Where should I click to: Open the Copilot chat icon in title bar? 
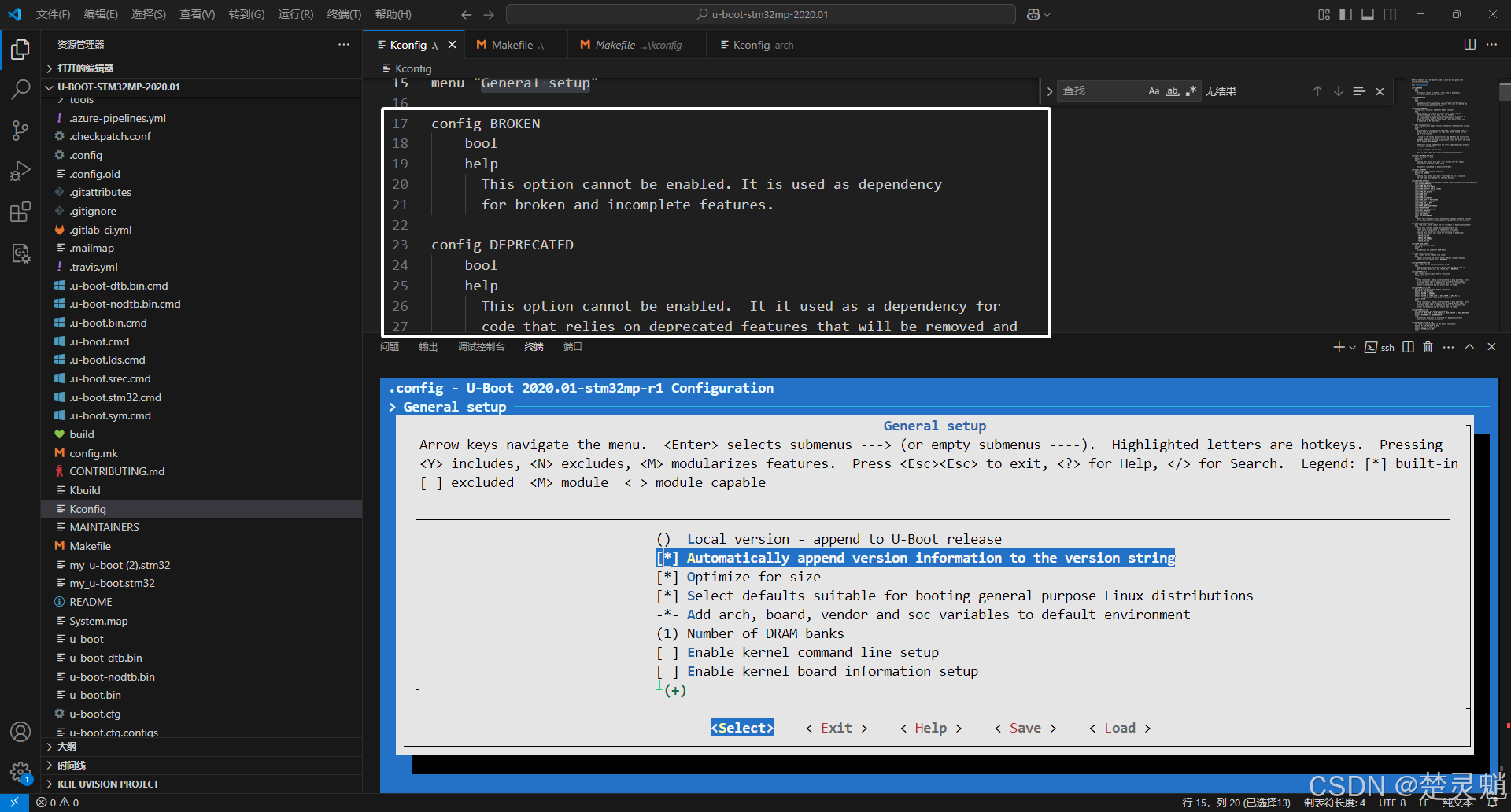[1034, 14]
